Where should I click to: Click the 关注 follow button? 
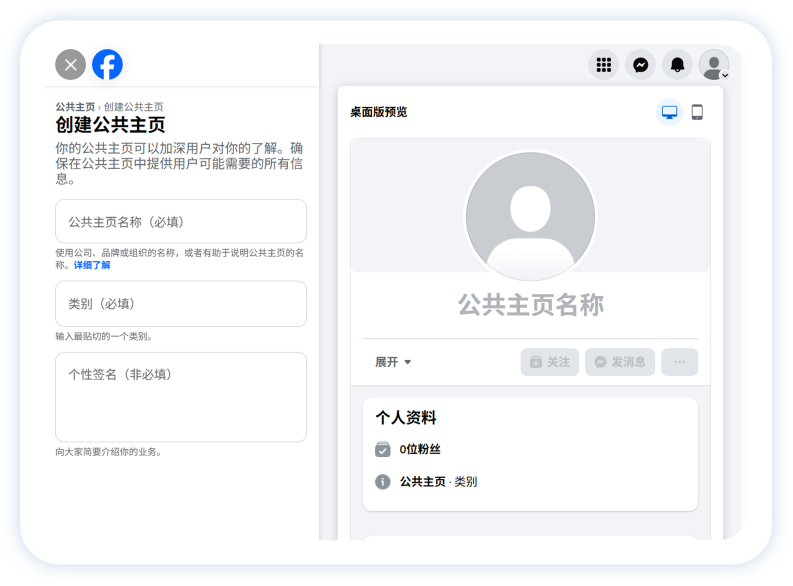(x=550, y=362)
